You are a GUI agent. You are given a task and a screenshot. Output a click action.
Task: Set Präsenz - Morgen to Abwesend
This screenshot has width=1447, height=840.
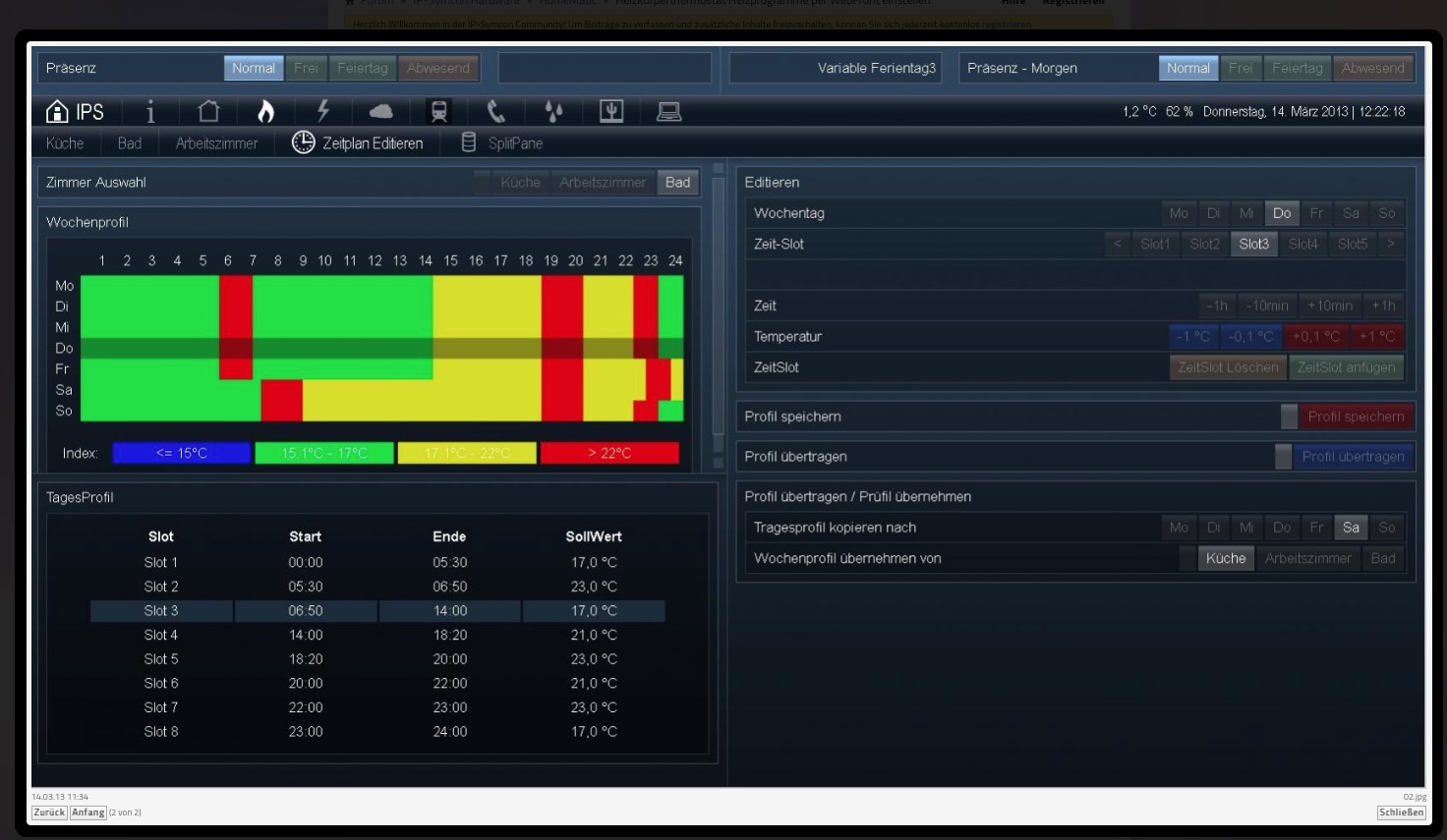(1373, 68)
